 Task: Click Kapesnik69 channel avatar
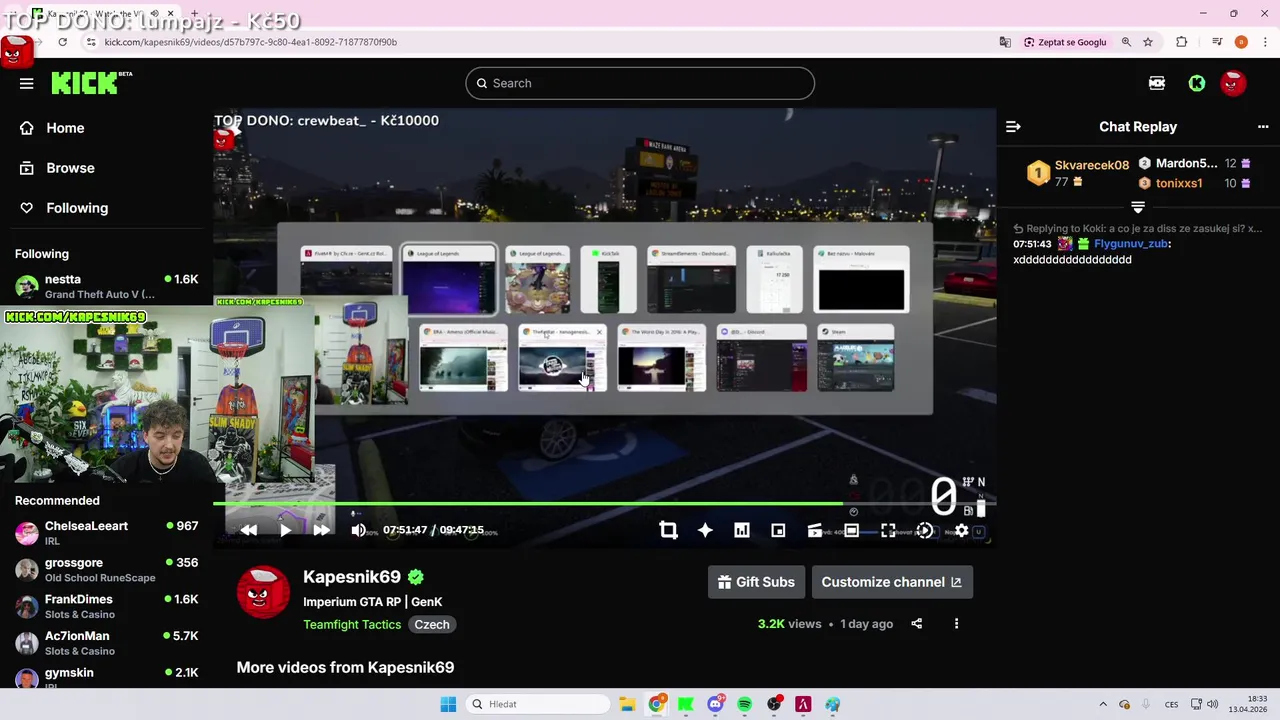click(x=263, y=592)
